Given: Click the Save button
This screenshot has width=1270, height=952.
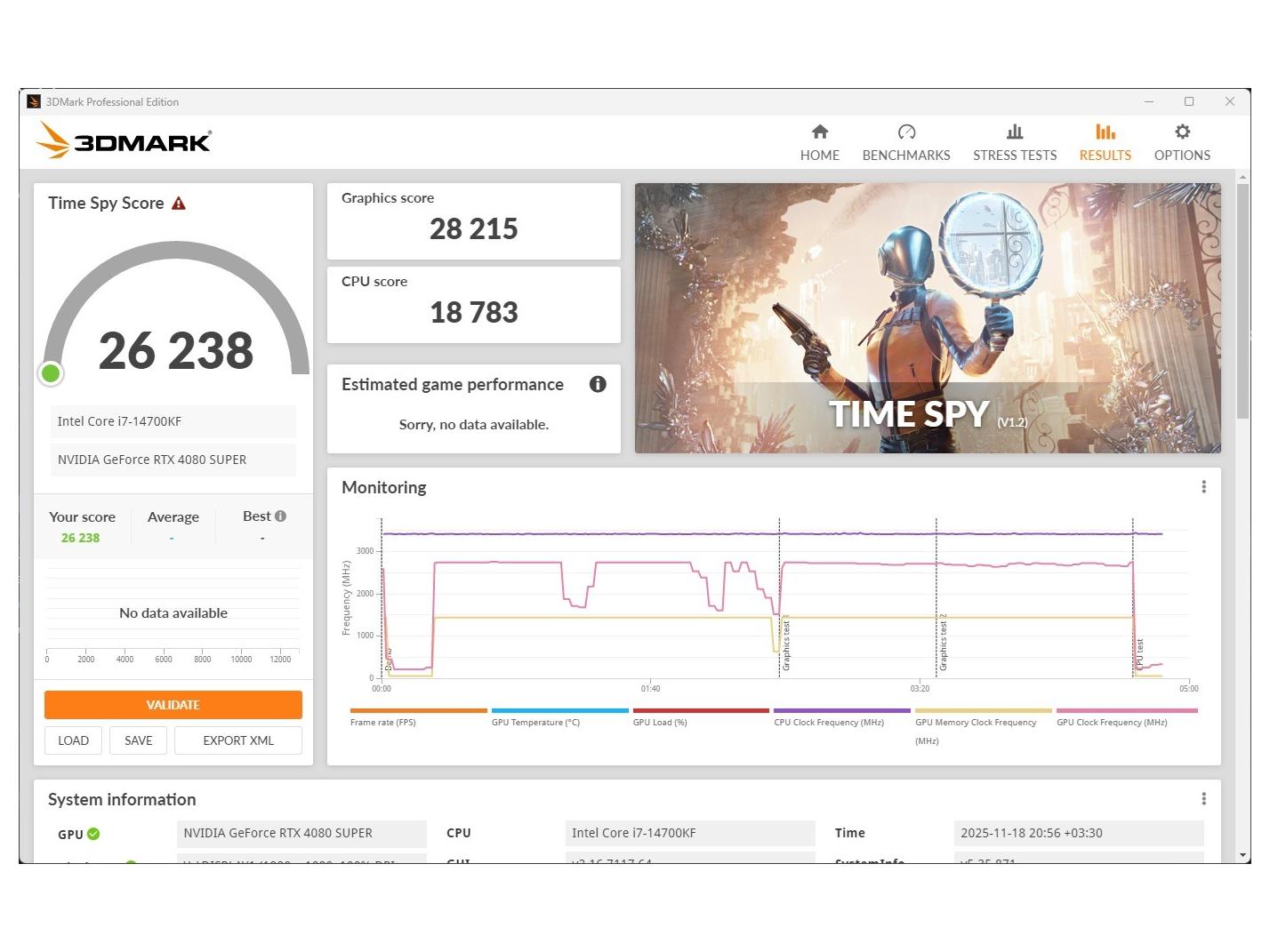Looking at the screenshot, I should pyautogui.click(x=138, y=740).
